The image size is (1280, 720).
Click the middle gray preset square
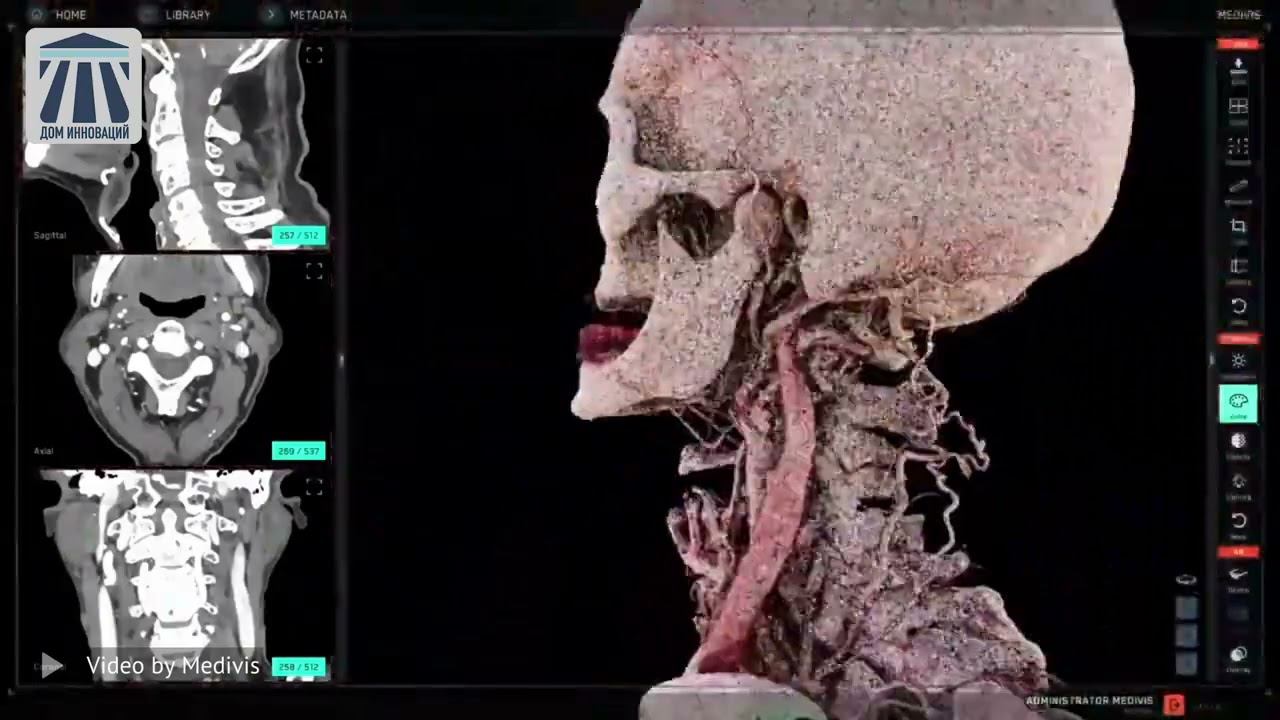(1186, 635)
